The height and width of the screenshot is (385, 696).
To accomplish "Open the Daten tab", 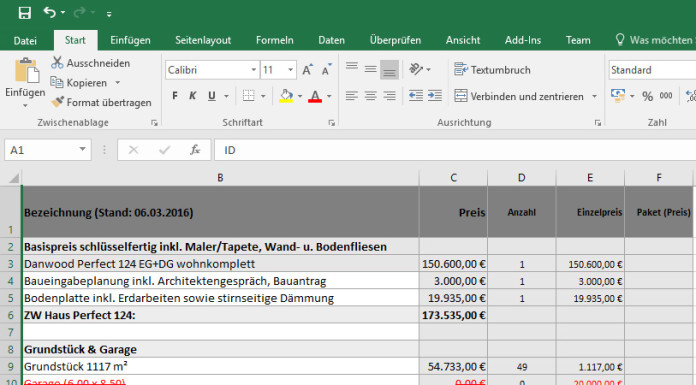I will pyautogui.click(x=331, y=40).
